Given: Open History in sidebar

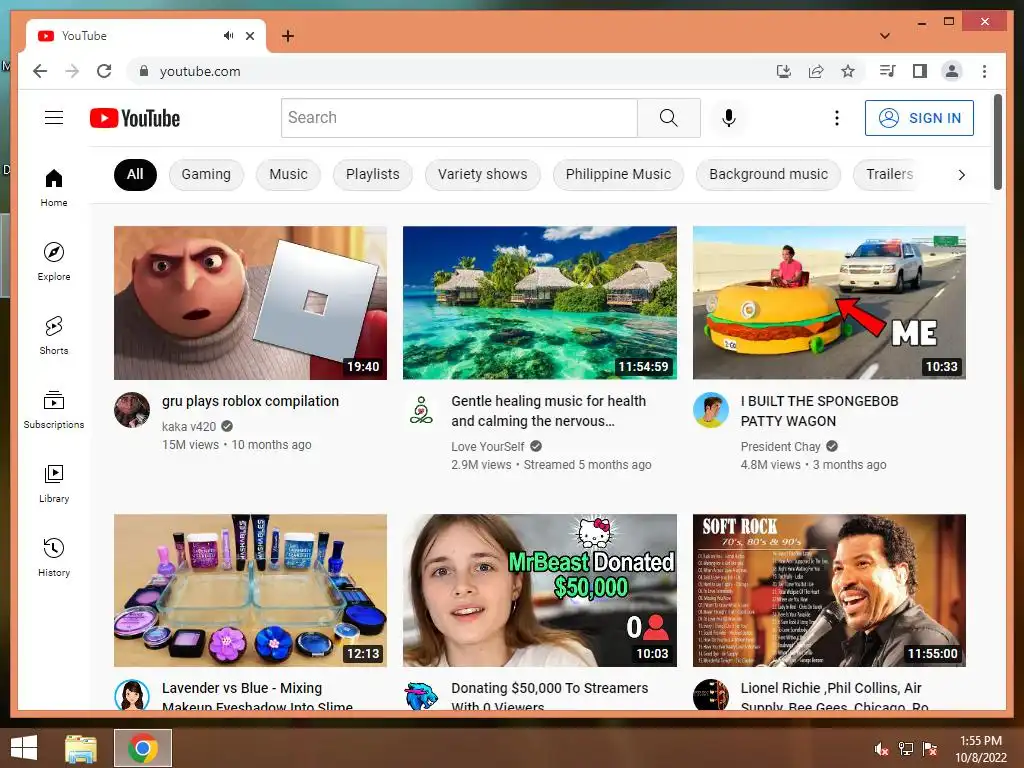Looking at the screenshot, I should [54, 558].
